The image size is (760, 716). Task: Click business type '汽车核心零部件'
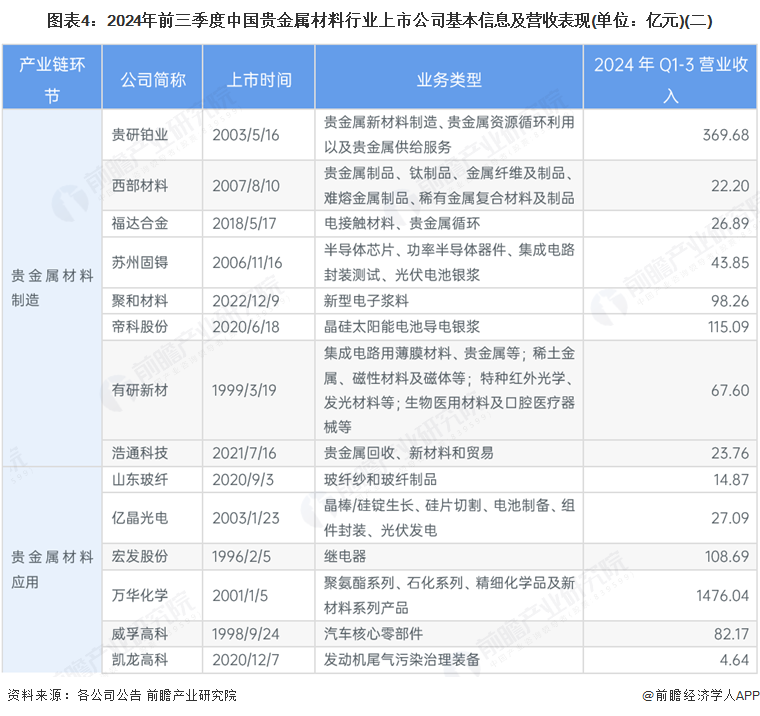[373, 634]
